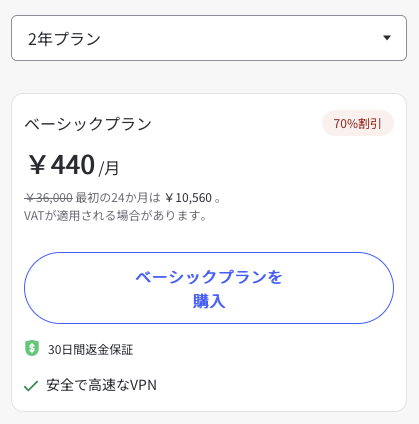Click the 購入 word on purchase button
The width and height of the screenshot is (419, 424).
pos(209,301)
